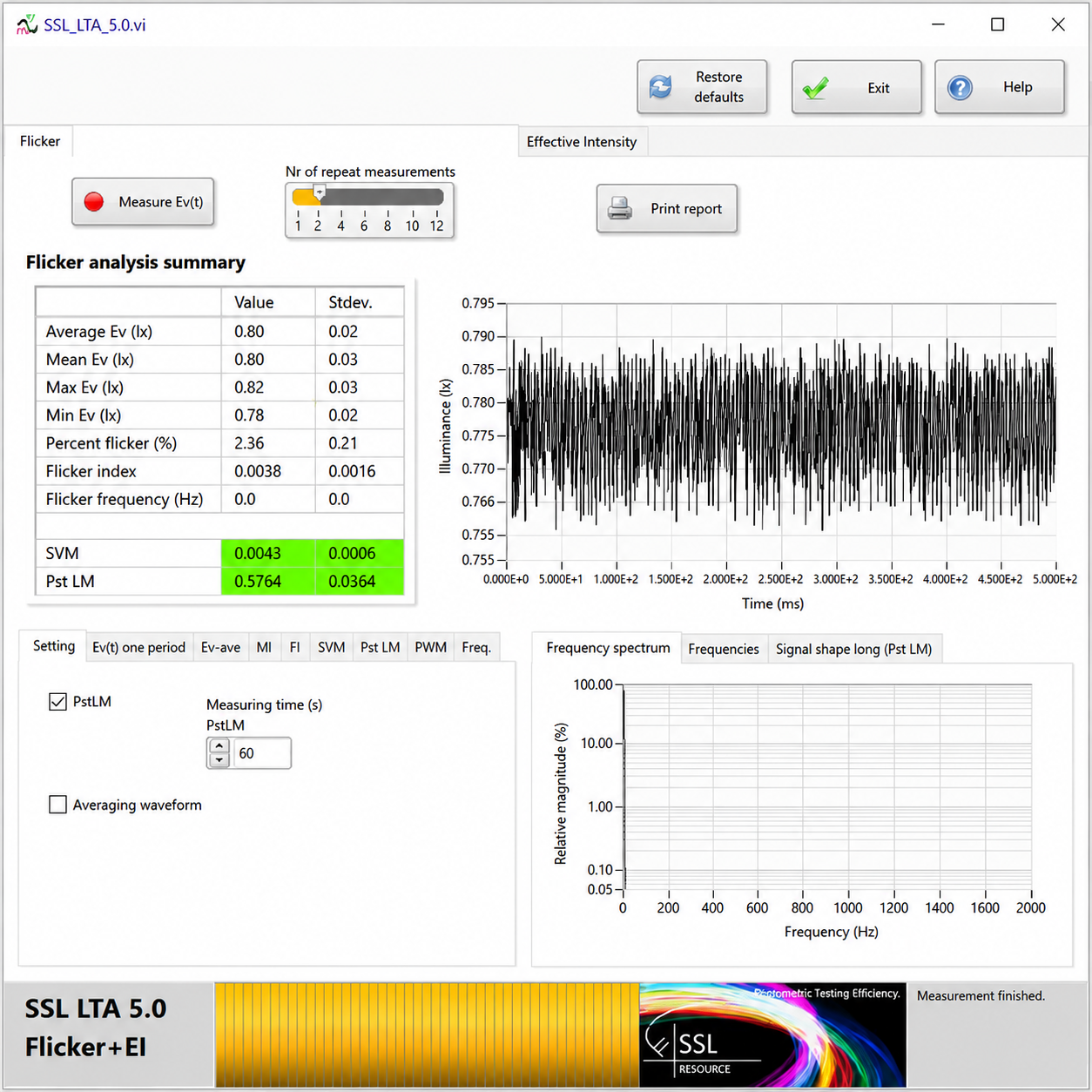
Task: Select the MI tab
Action: pos(264,647)
